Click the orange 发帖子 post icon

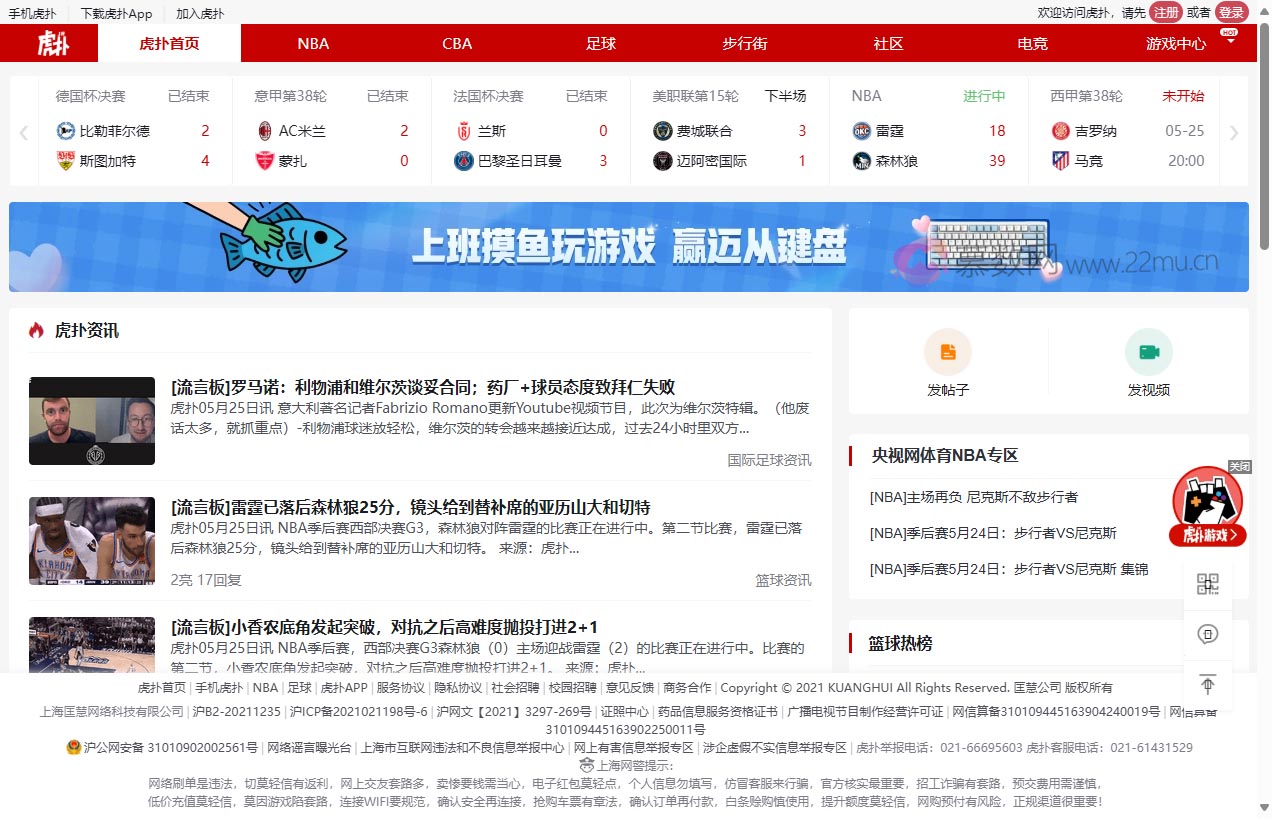947,352
